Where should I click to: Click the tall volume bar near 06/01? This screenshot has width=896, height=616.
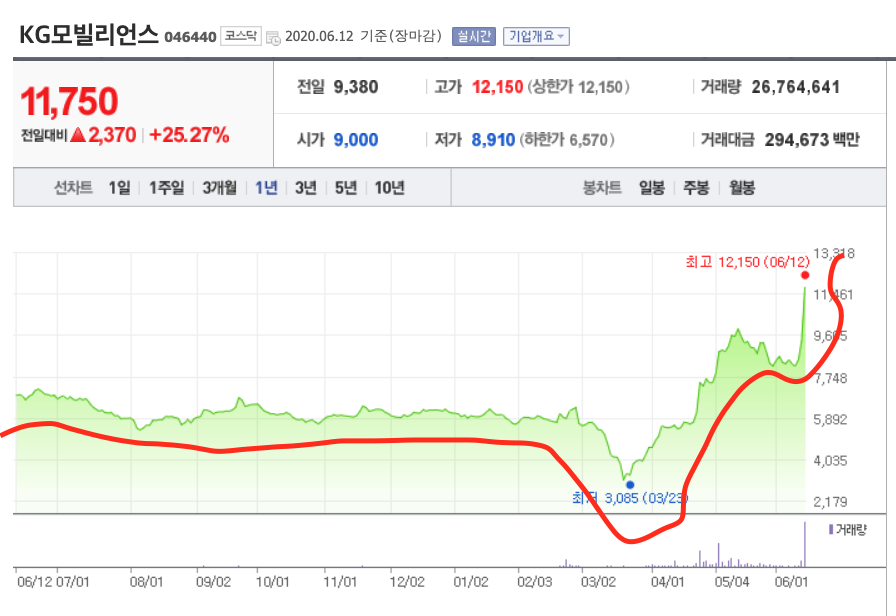[x=805, y=544]
